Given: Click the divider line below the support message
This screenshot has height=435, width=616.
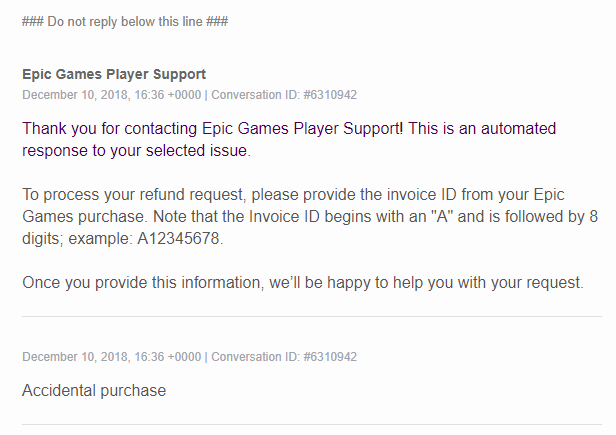Looking at the screenshot, I should coord(312,317).
